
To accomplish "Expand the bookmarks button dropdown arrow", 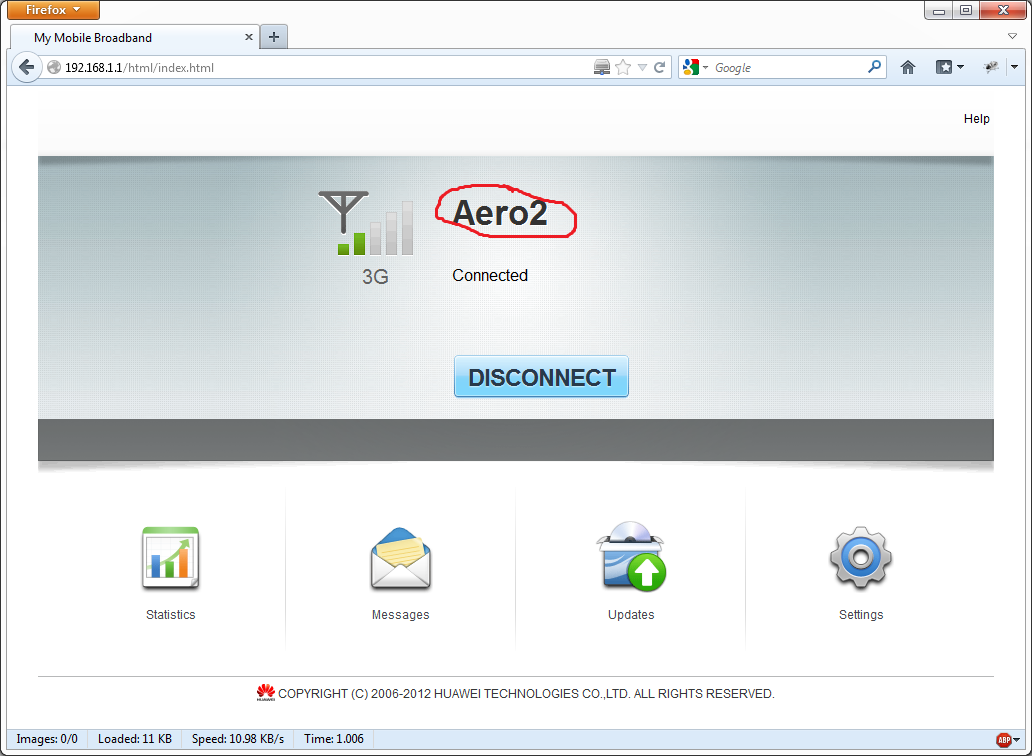I will (960, 67).
